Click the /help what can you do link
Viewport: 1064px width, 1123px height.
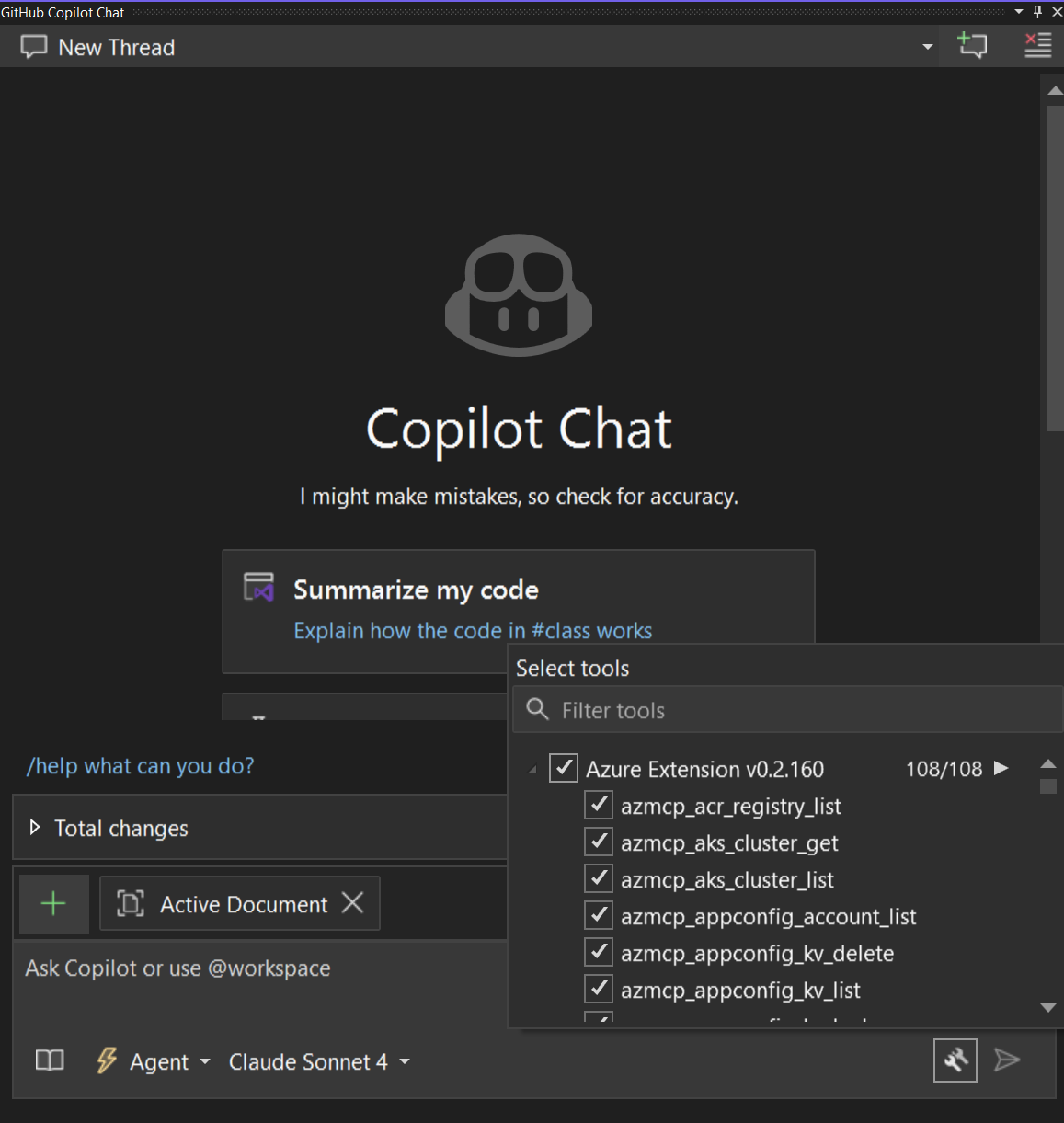[140, 766]
